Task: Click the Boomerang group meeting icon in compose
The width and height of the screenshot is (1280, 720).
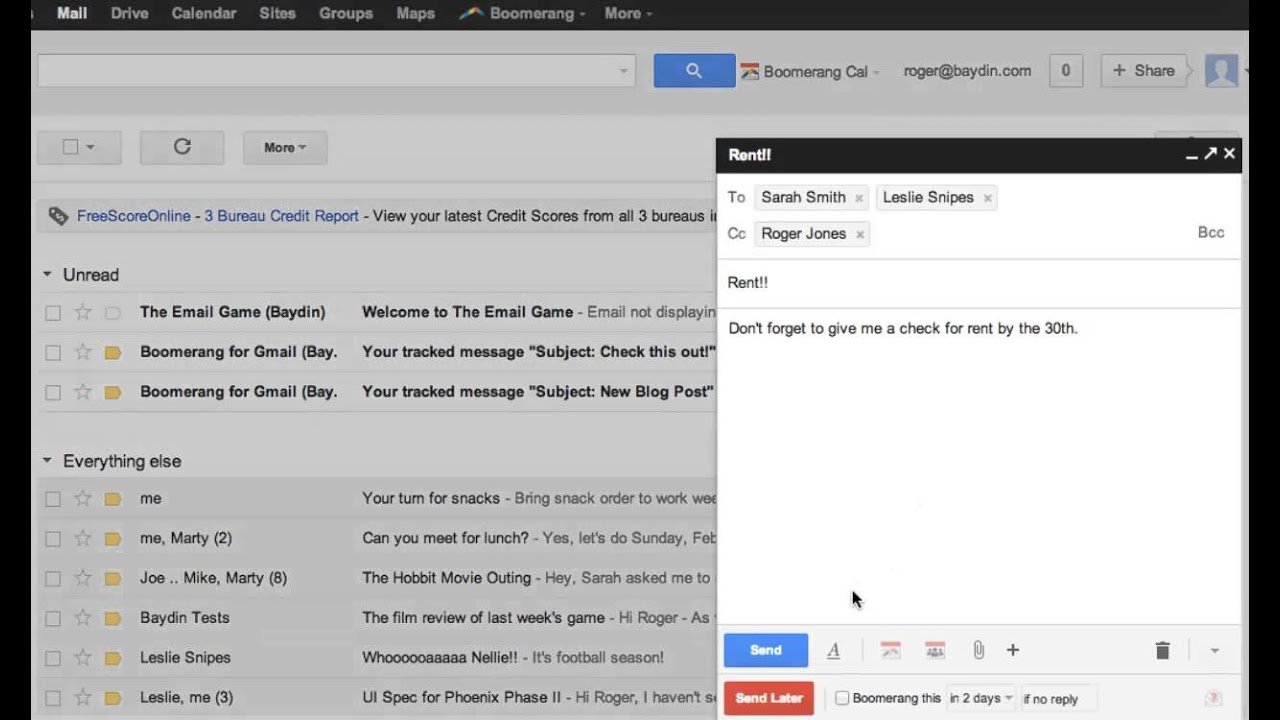Action: [x=935, y=650]
